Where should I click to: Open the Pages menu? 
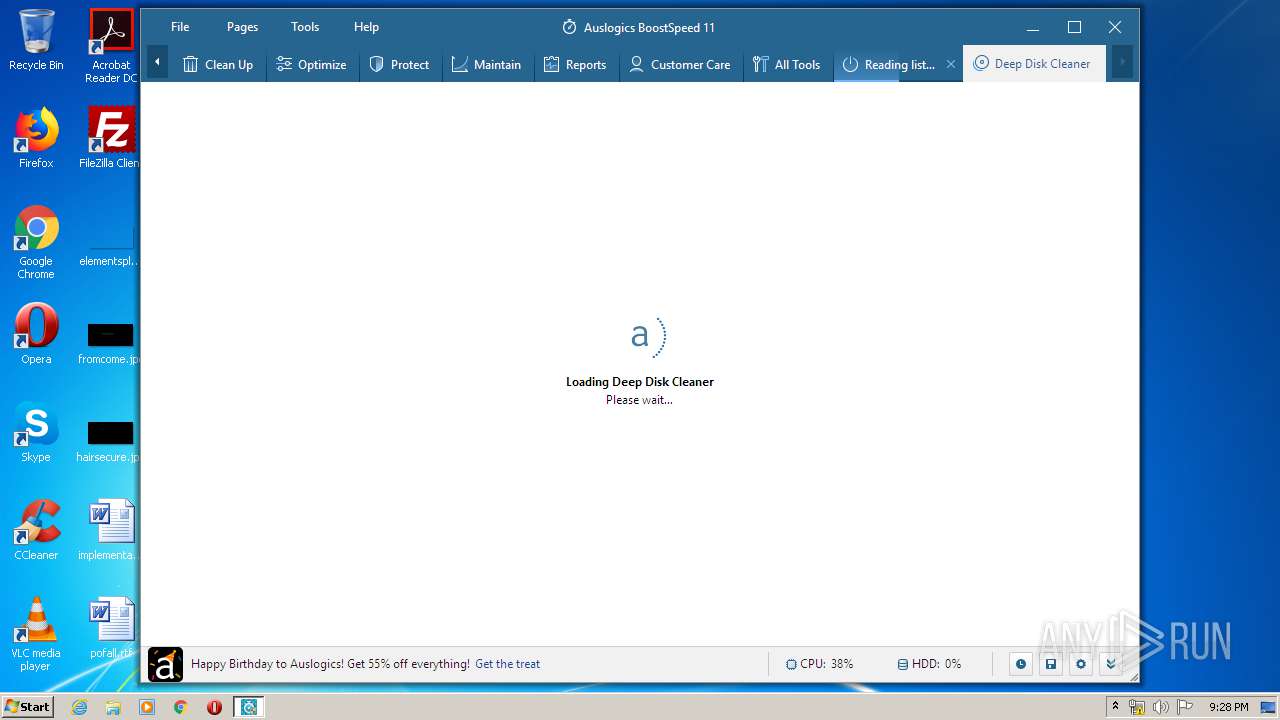pyautogui.click(x=242, y=27)
